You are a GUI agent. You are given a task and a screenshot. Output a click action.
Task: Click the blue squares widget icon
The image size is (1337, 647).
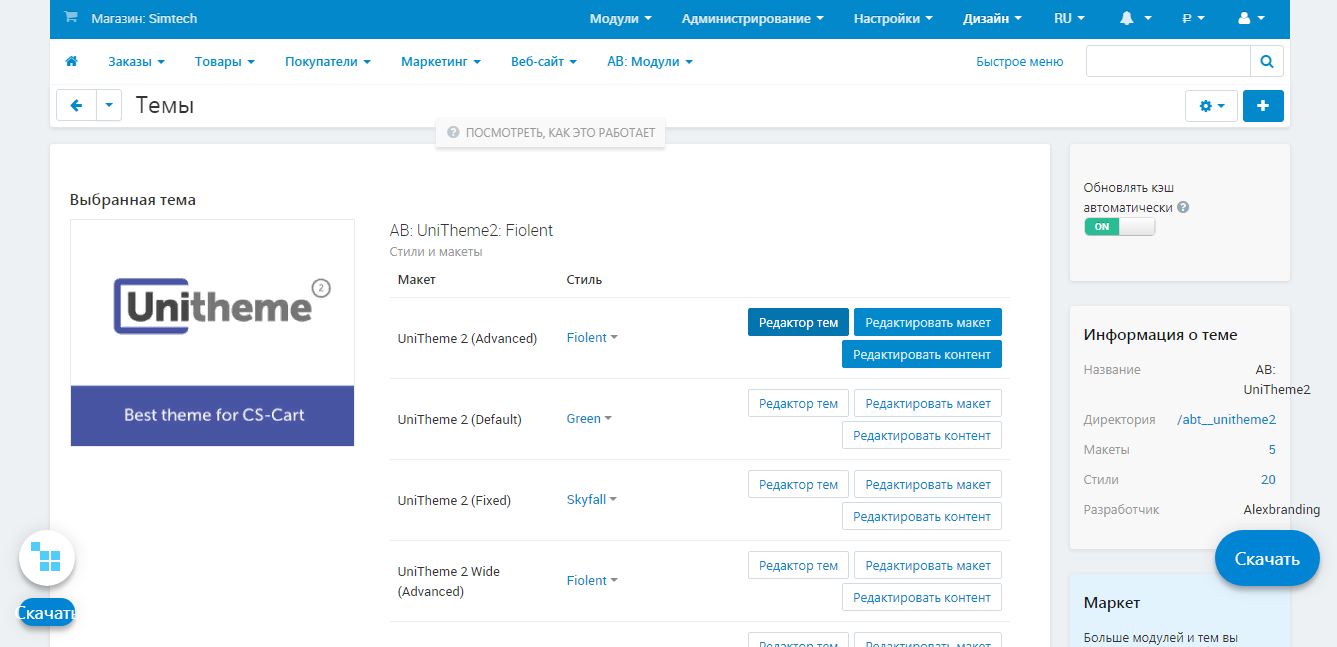47,557
